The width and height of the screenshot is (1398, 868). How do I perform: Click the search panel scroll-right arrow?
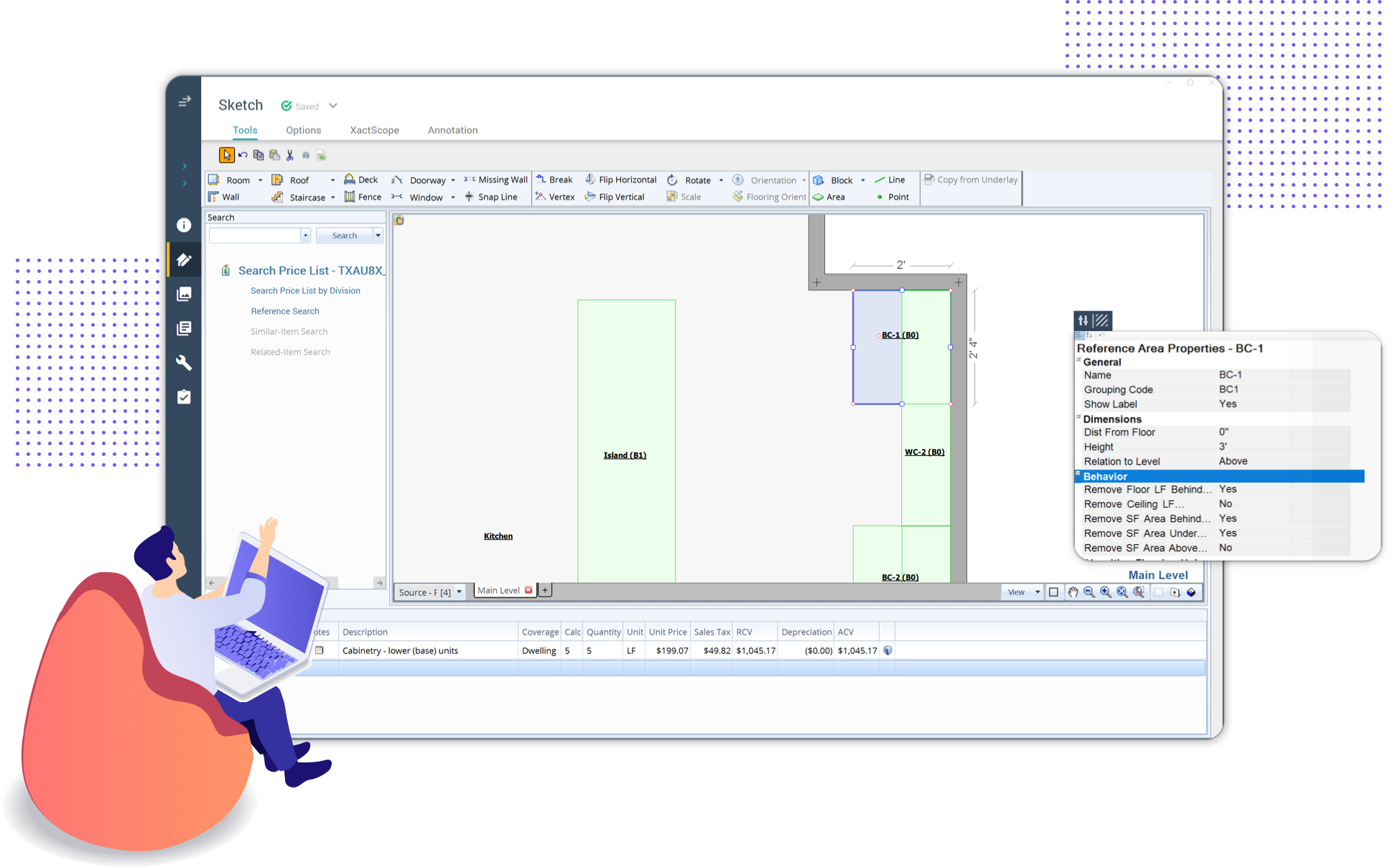[x=379, y=583]
